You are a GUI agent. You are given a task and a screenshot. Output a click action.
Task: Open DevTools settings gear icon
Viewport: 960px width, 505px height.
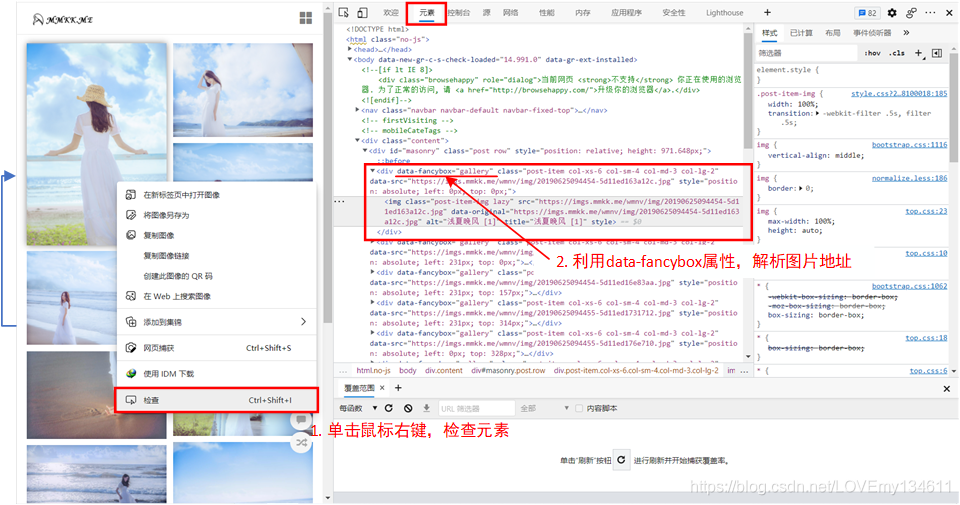coord(892,13)
